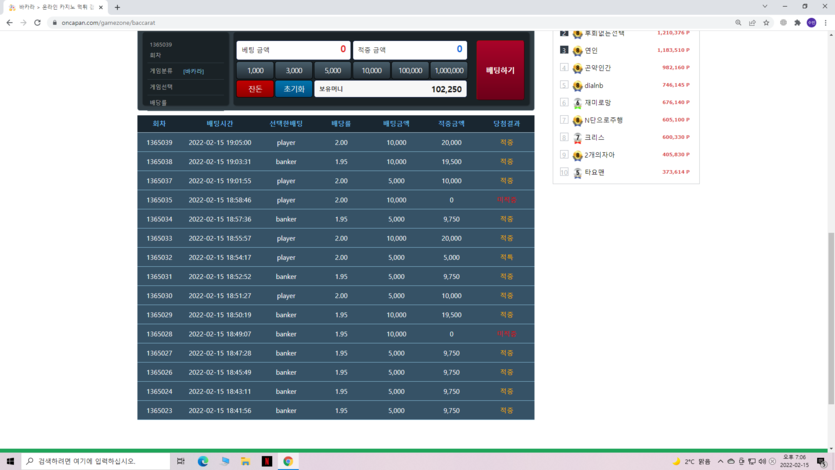Click the level medal icon beside dialnb
The width and height of the screenshot is (835, 470).
click(x=577, y=86)
